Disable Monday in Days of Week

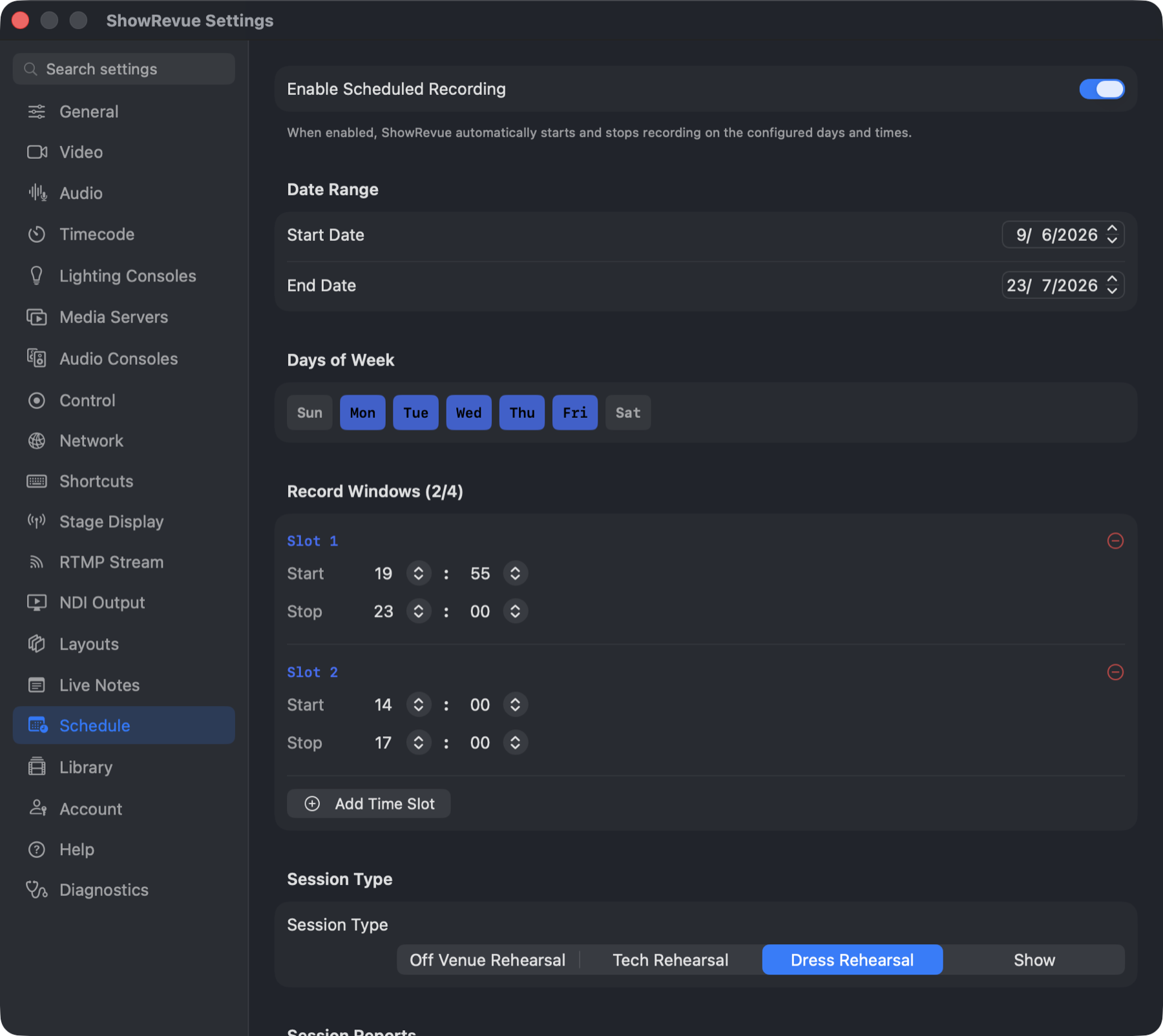click(x=362, y=413)
